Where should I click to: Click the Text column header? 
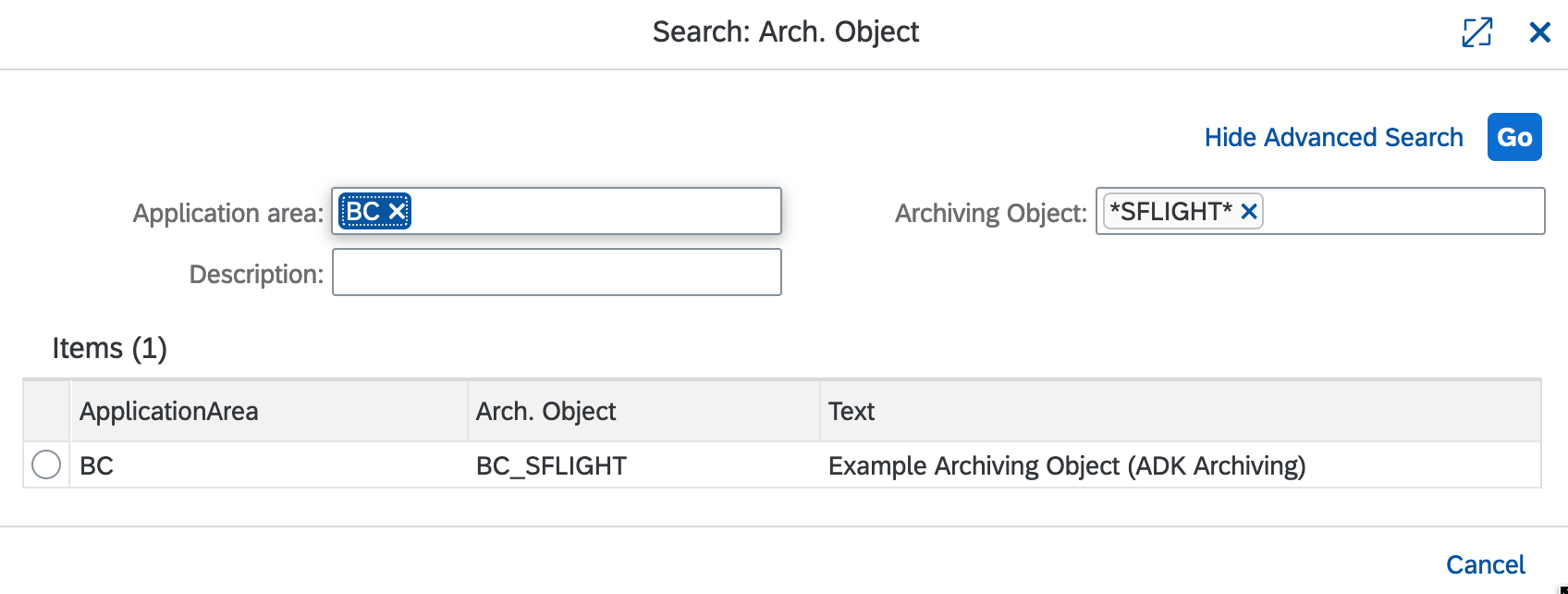[x=852, y=411]
